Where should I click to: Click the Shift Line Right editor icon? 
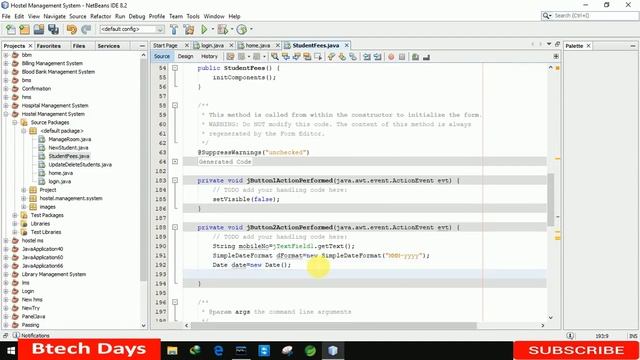[378, 57]
